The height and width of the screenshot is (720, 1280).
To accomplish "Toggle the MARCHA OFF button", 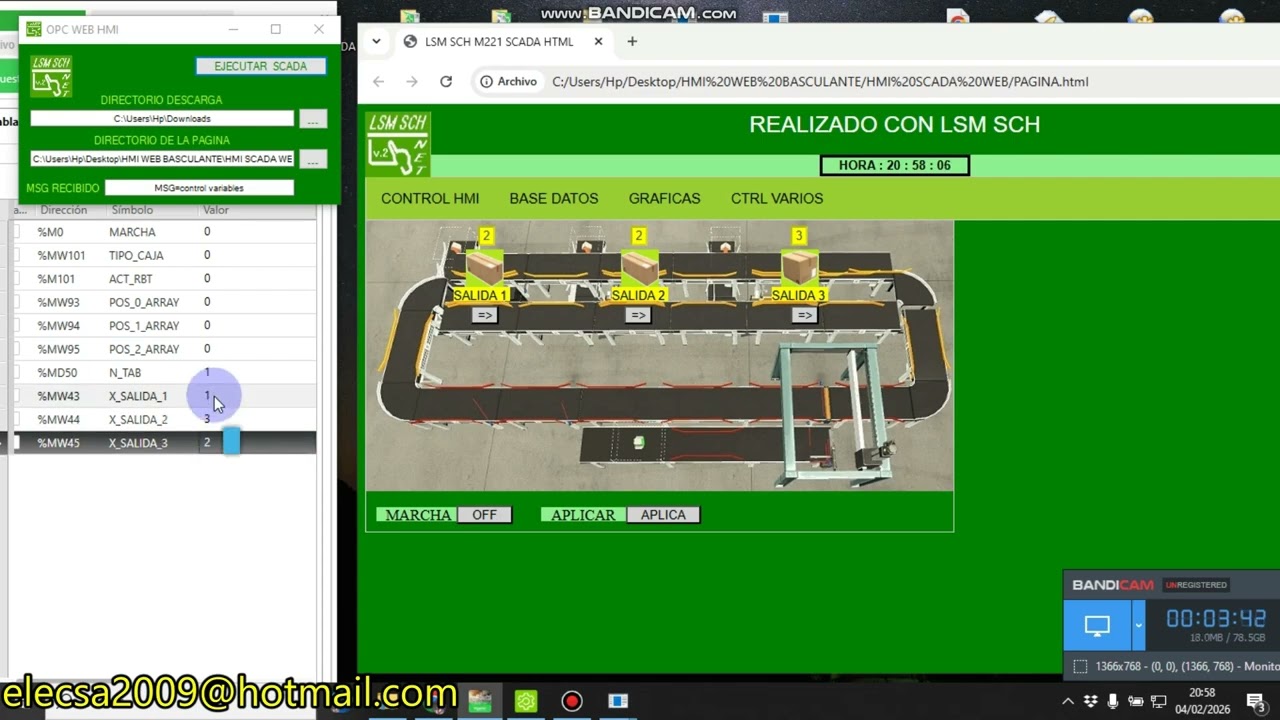I will pos(484,515).
